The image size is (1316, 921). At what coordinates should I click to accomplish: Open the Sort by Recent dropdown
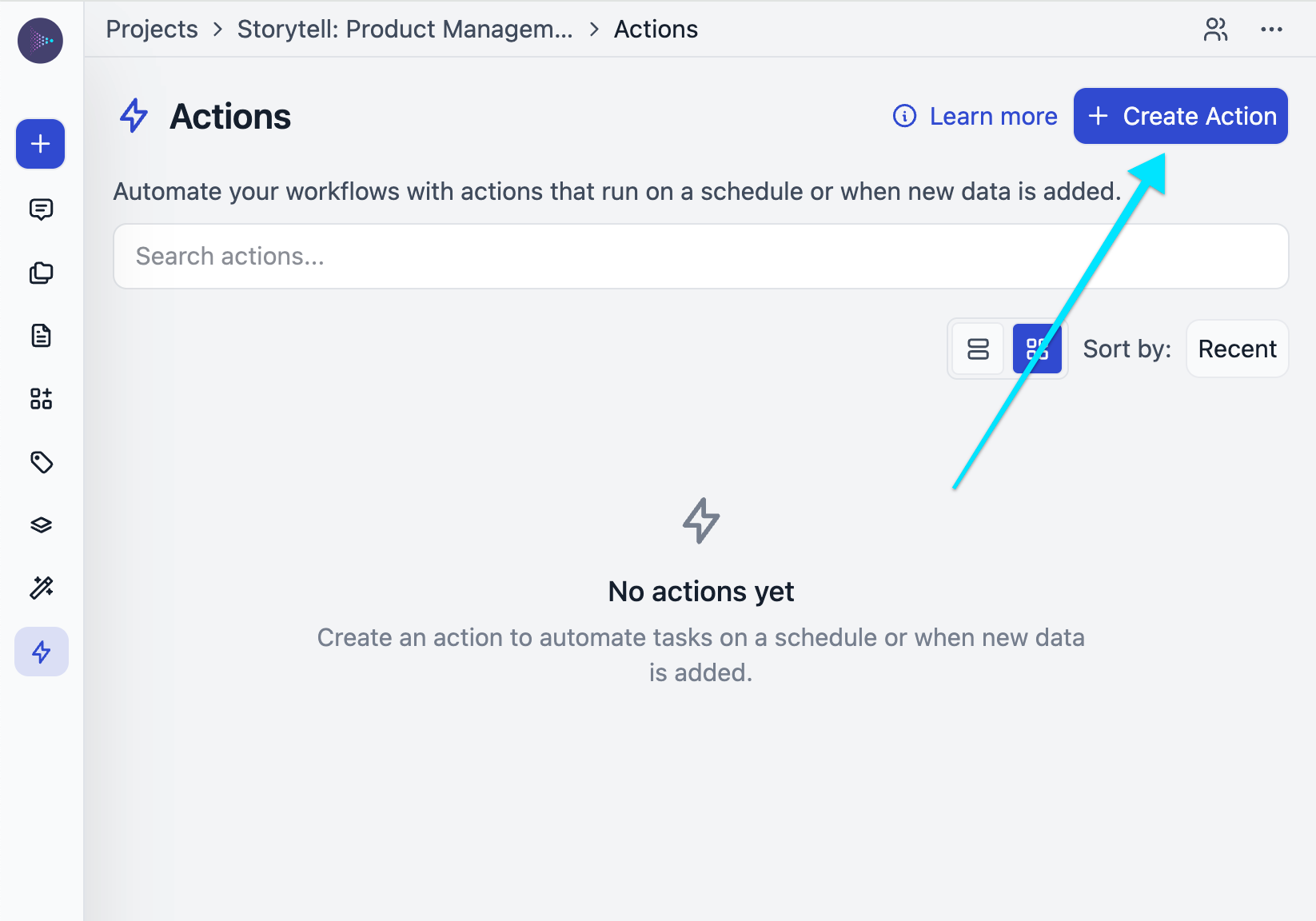click(x=1237, y=349)
